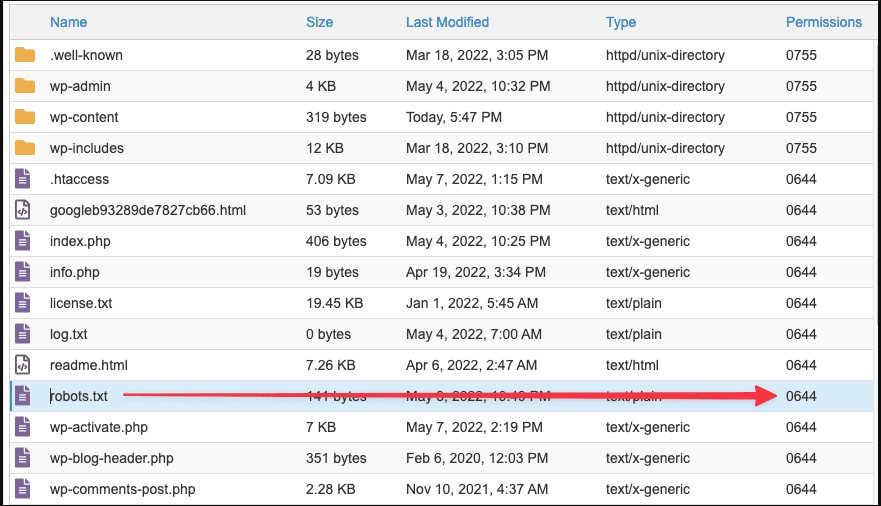Image resolution: width=881 pixels, height=506 pixels.
Task: Click the wp-admin folder icon
Action: click(25, 86)
